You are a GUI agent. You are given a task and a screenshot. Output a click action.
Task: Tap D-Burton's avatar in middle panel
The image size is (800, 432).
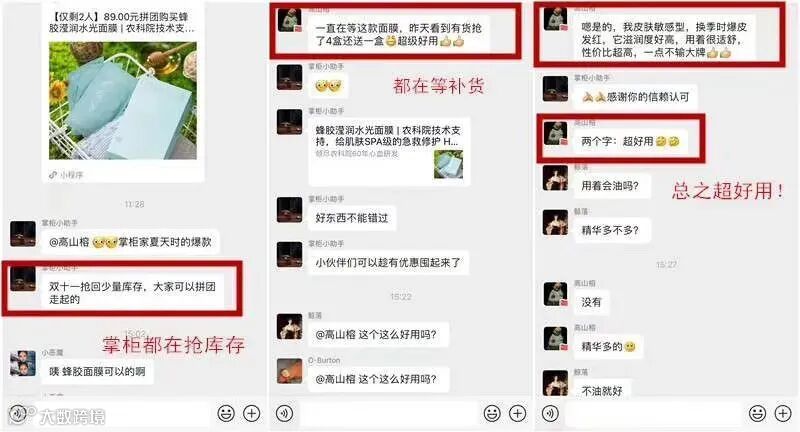pyautogui.click(x=289, y=371)
